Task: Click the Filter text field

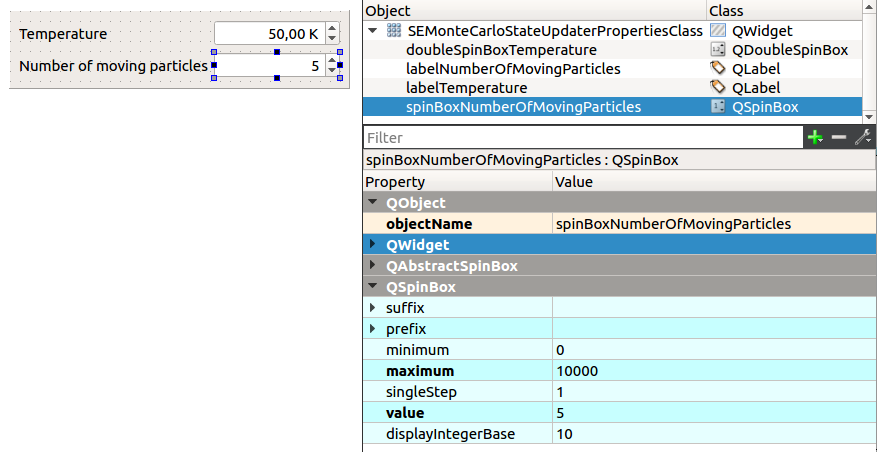Action: click(582, 138)
